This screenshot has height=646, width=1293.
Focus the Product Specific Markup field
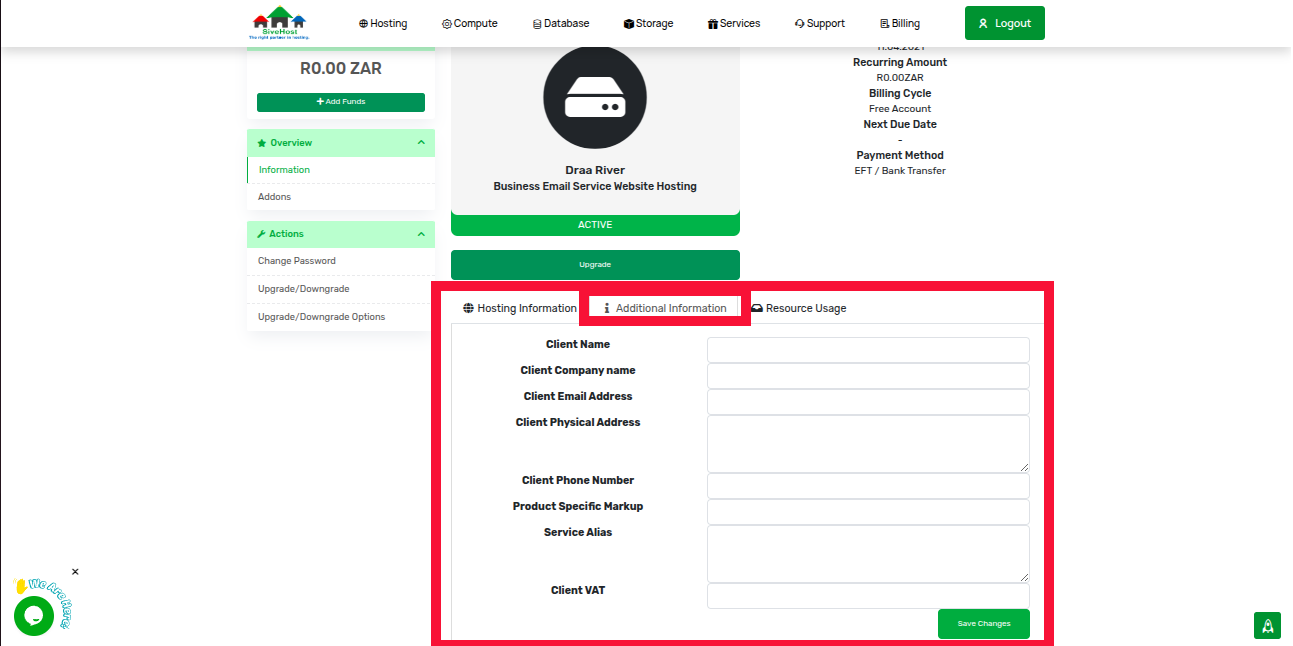[868, 512]
